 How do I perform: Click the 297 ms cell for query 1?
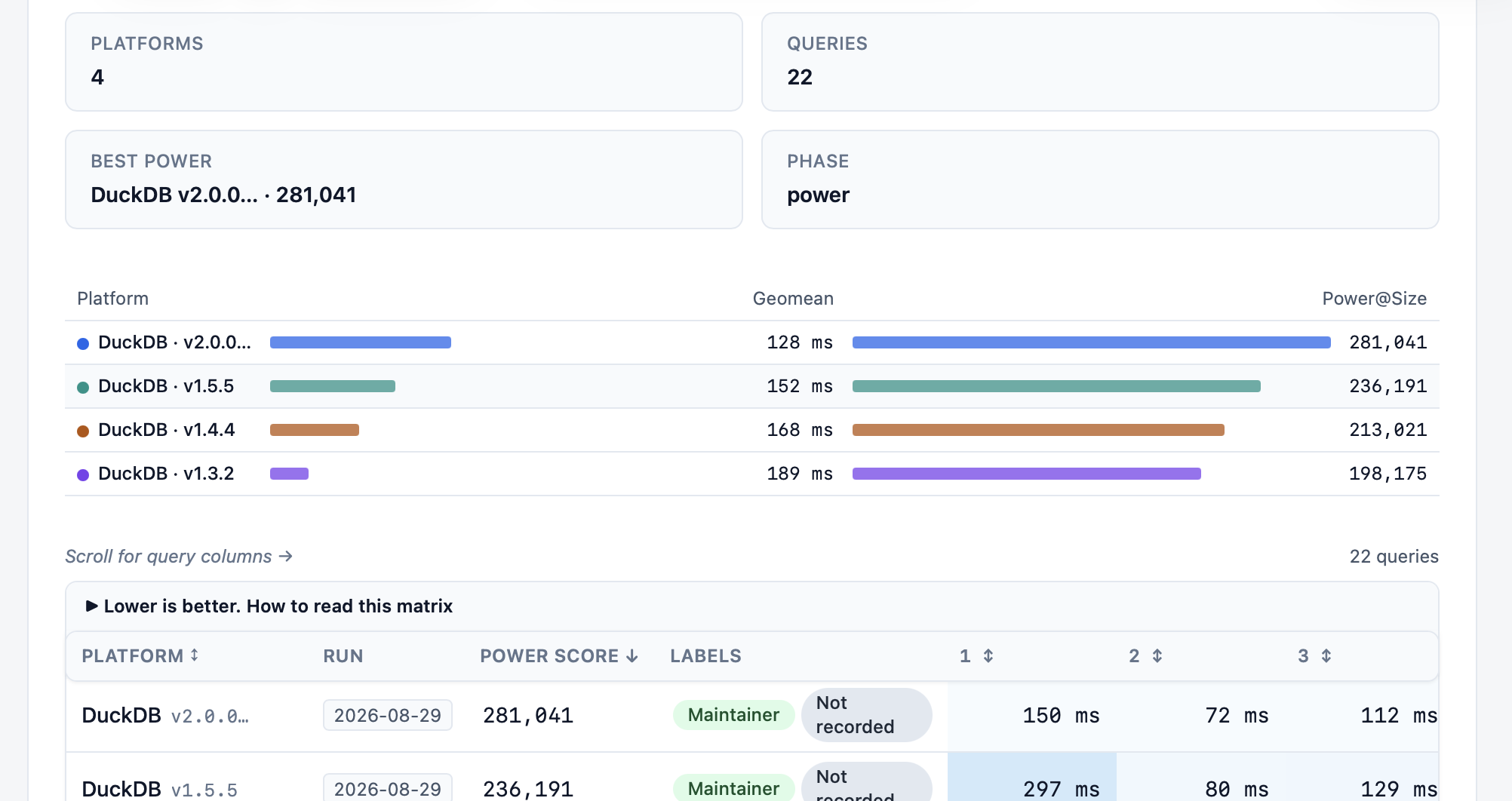click(x=1032, y=777)
